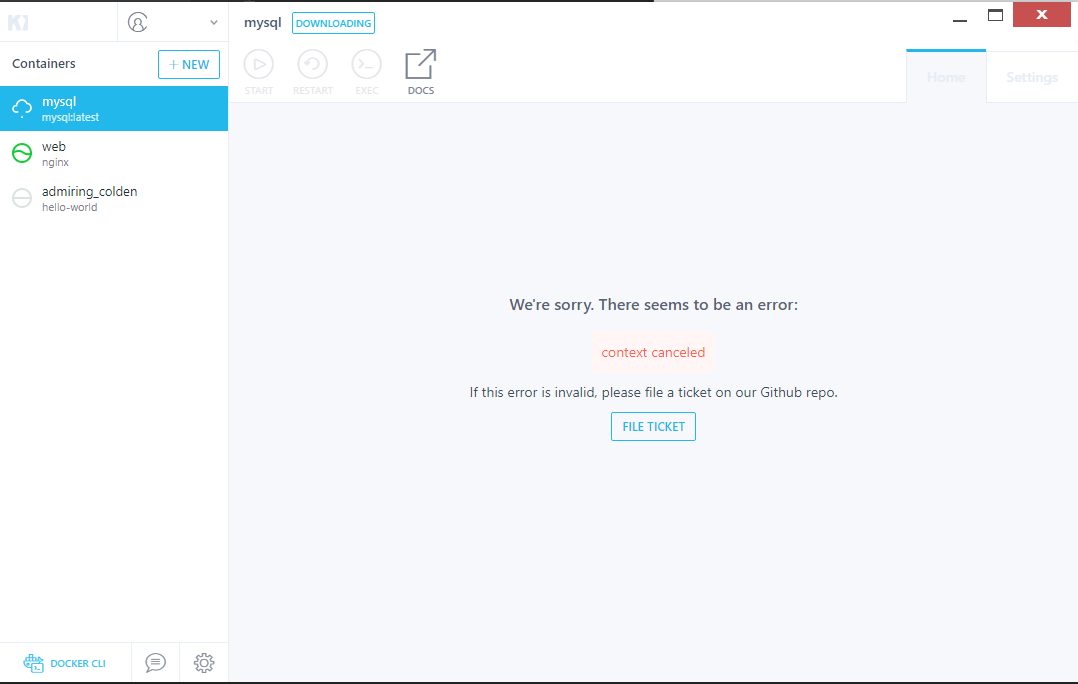Image resolution: width=1078 pixels, height=684 pixels.
Task: Select the admiring_colden container
Action: [x=114, y=199]
